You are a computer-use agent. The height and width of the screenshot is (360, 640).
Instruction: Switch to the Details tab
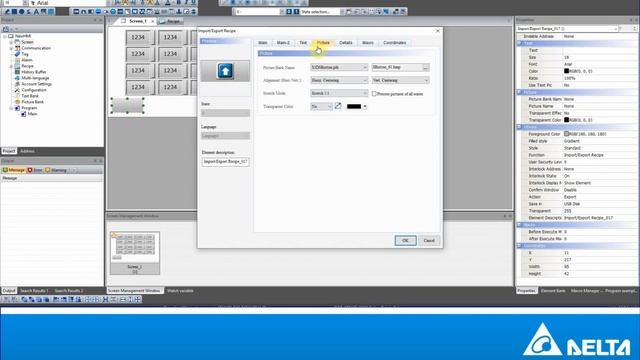(x=345, y=42)
